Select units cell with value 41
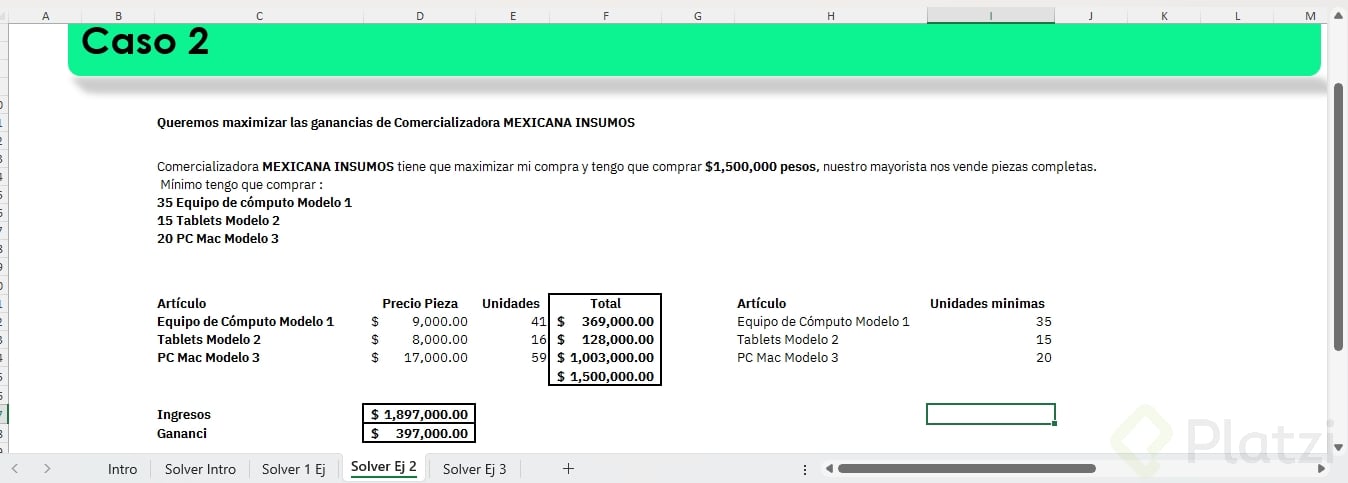The width and height of the screenshot is (1348, 483). [512, 321]
